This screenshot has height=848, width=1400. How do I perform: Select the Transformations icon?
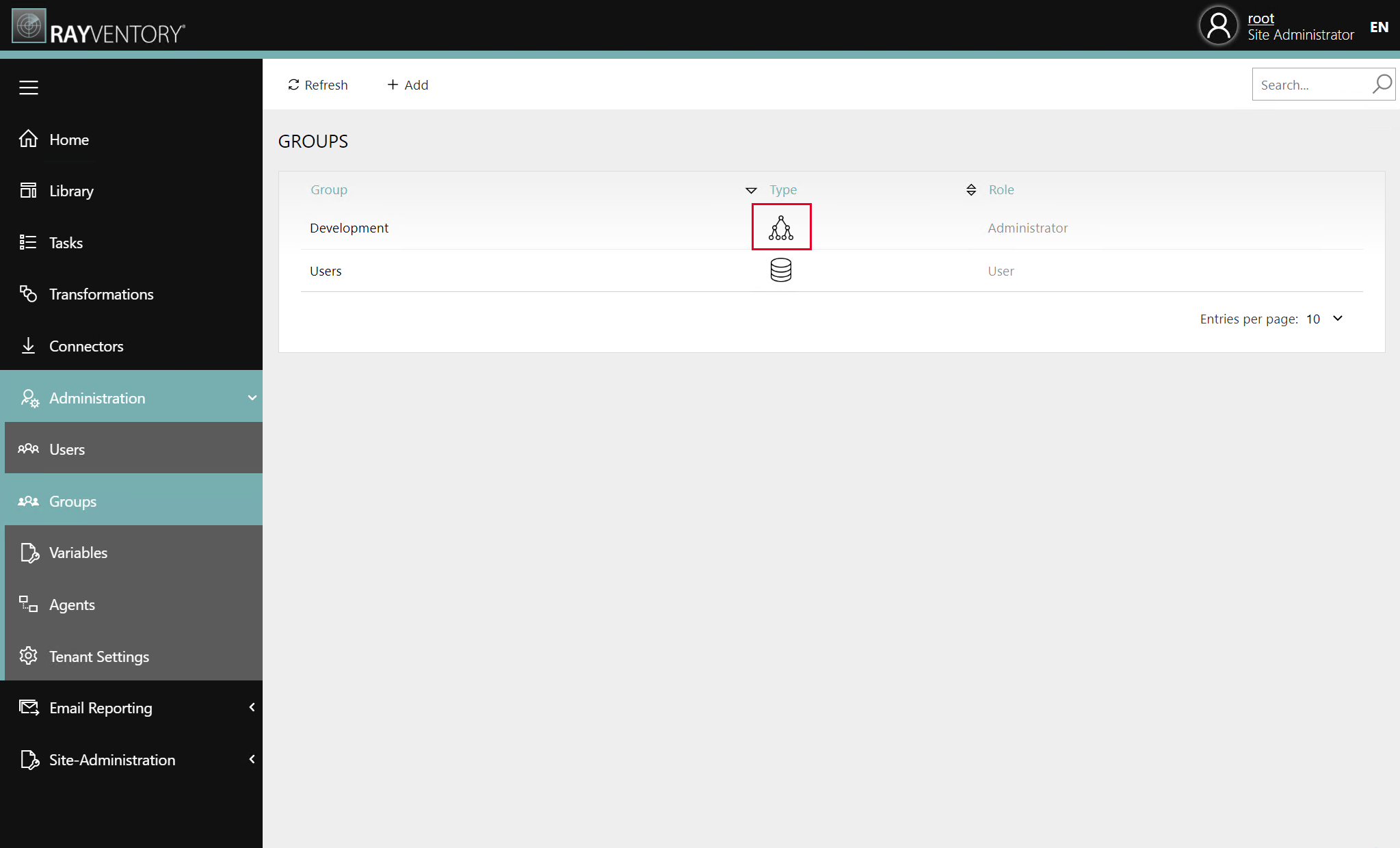(28, 293)
